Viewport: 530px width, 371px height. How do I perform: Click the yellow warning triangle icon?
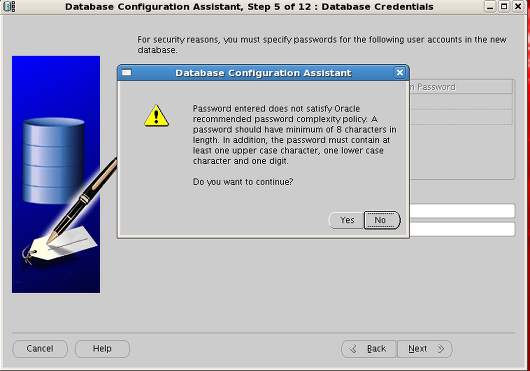click(x=156, y=116)
